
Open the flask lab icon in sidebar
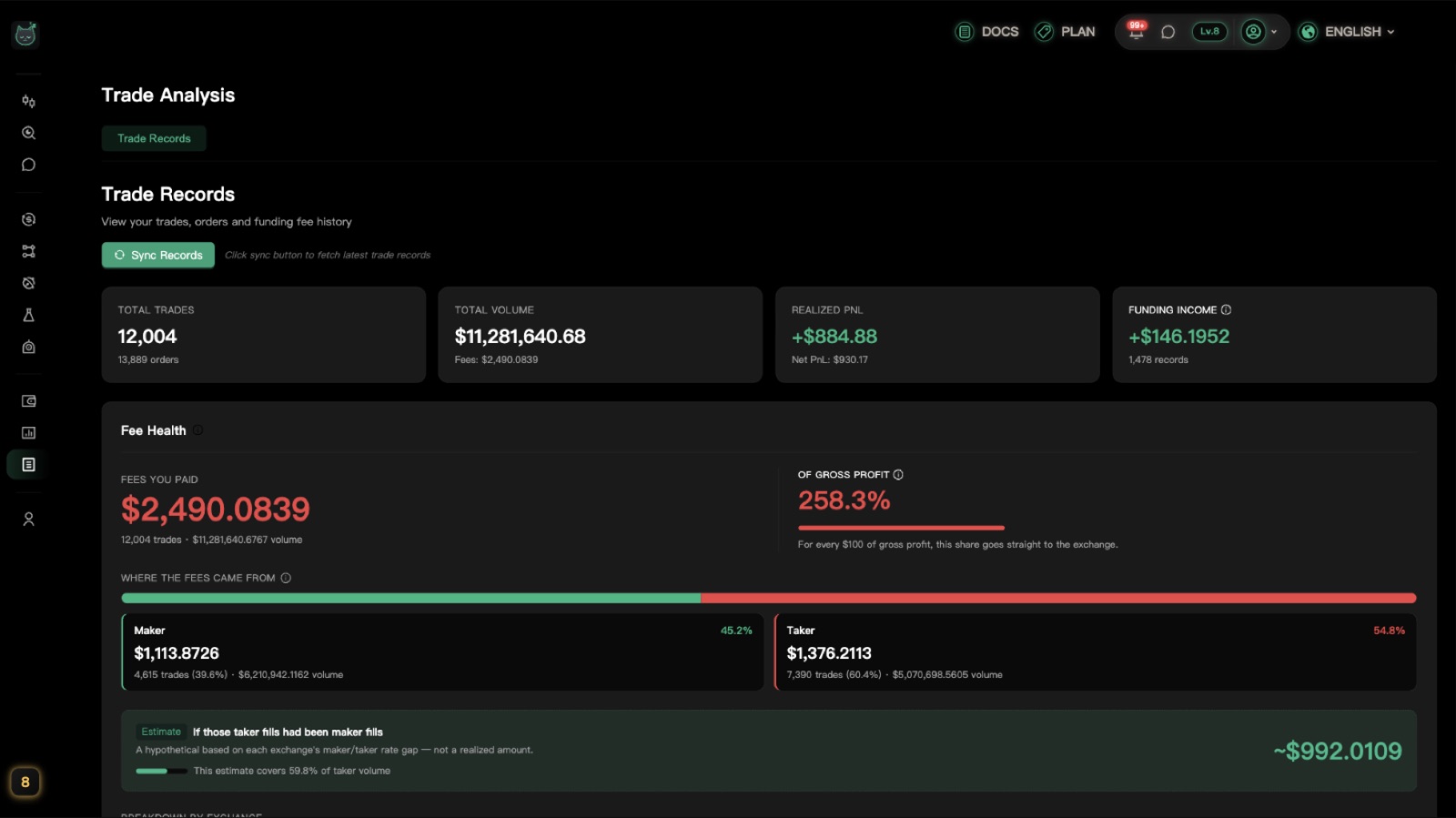(28, 315)
